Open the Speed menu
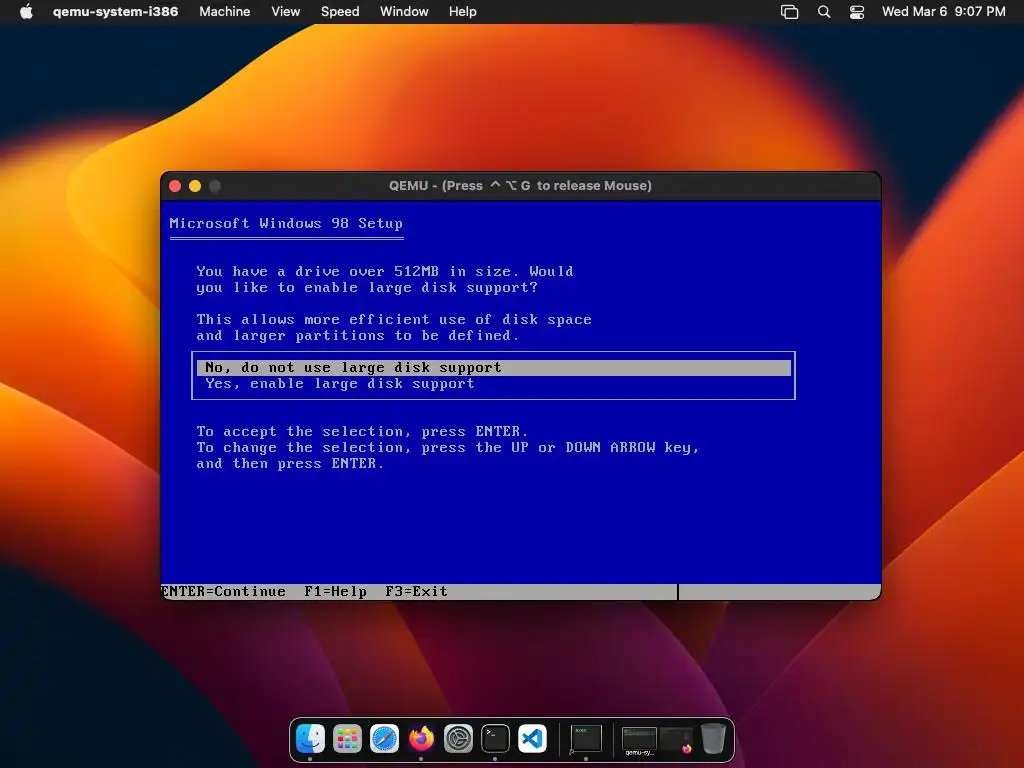 point(340,12)
